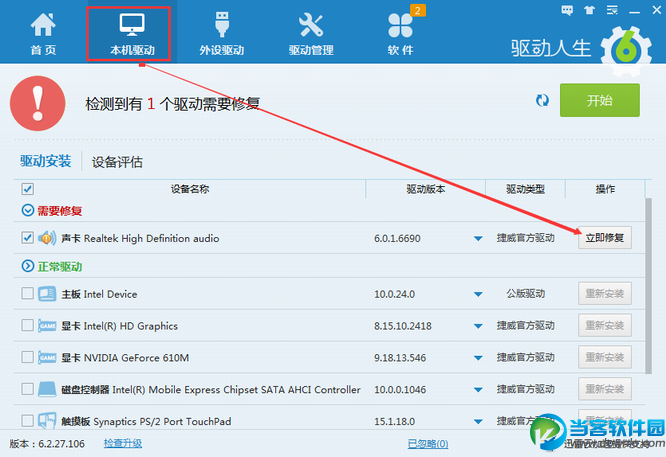Open the 软件 clover tab
The width and height of the screenshot is (666, 457).
click(400, 33)
